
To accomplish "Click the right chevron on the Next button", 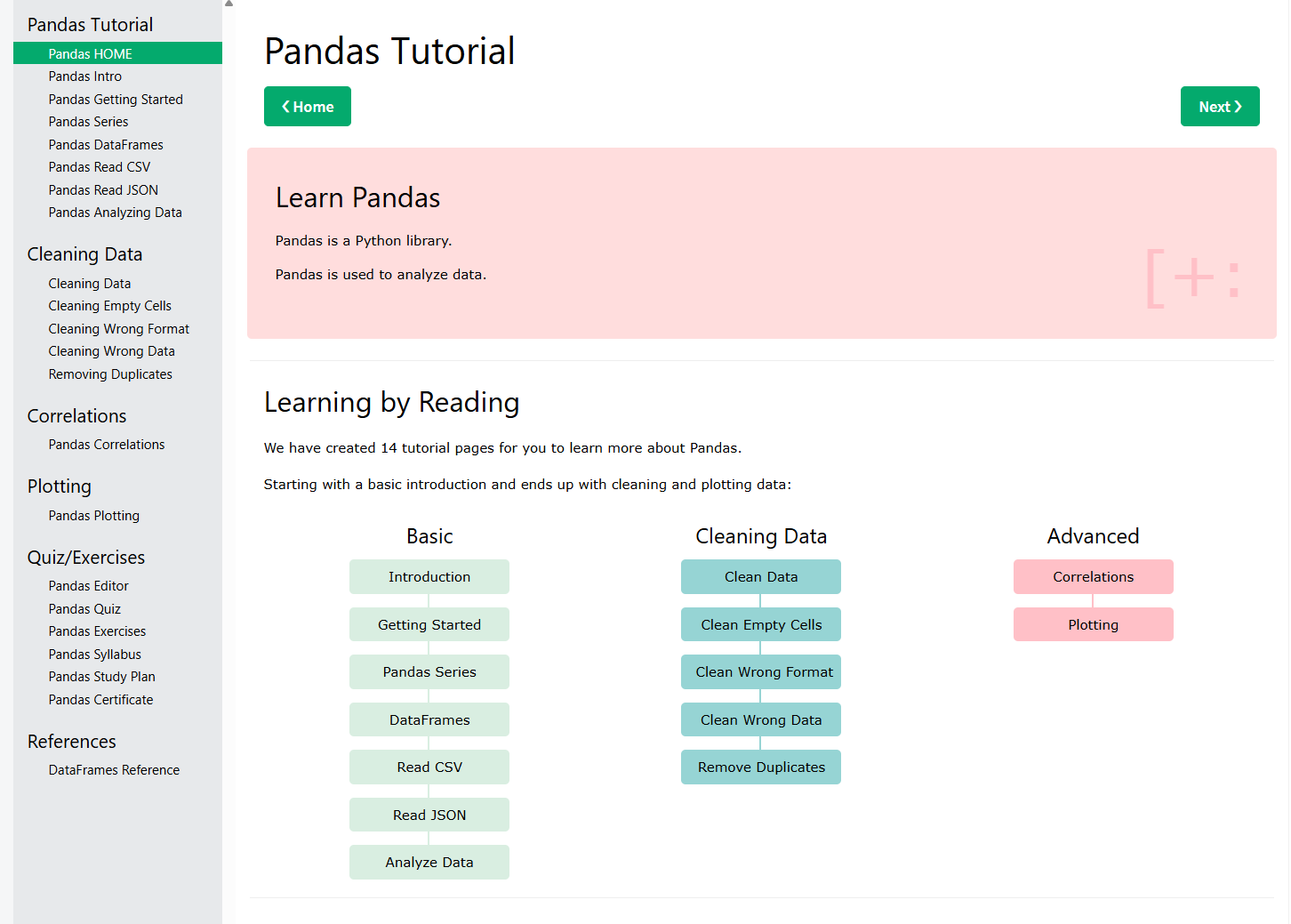I will [x=1237, y=106].
